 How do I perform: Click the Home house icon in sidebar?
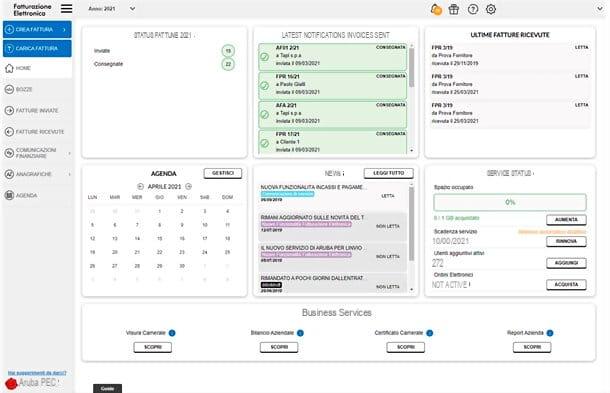9,68
